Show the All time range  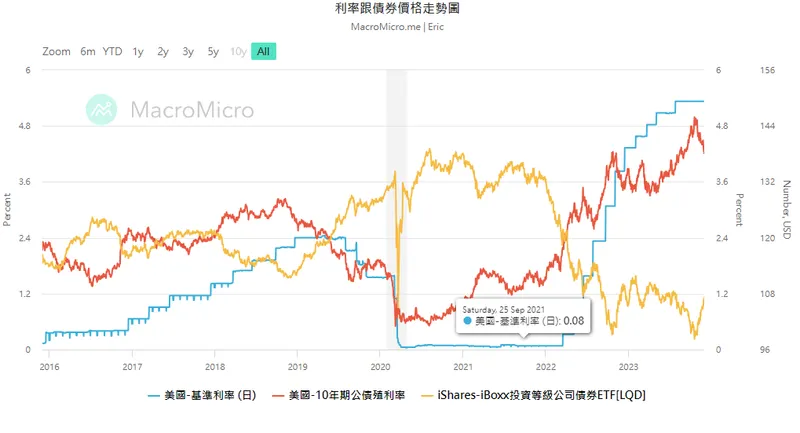click(x=264, y=51)
